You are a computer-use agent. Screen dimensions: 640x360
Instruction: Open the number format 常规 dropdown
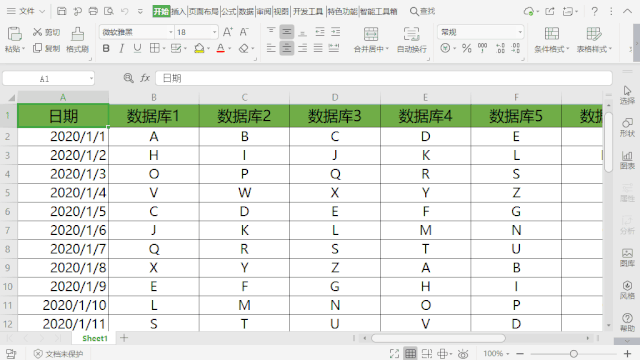pos(520,32)
